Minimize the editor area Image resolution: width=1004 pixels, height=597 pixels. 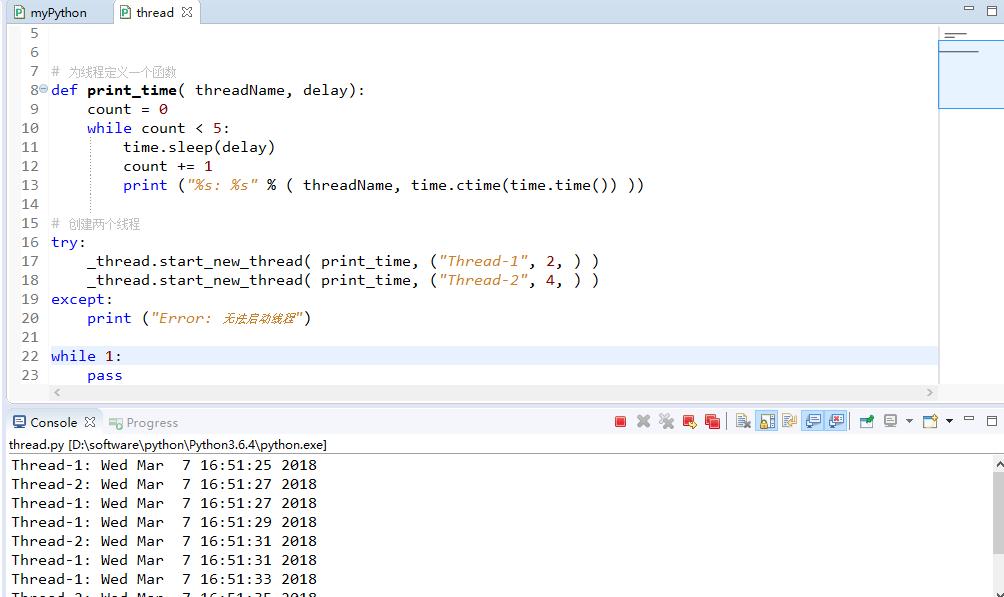(x=969, y=9)
